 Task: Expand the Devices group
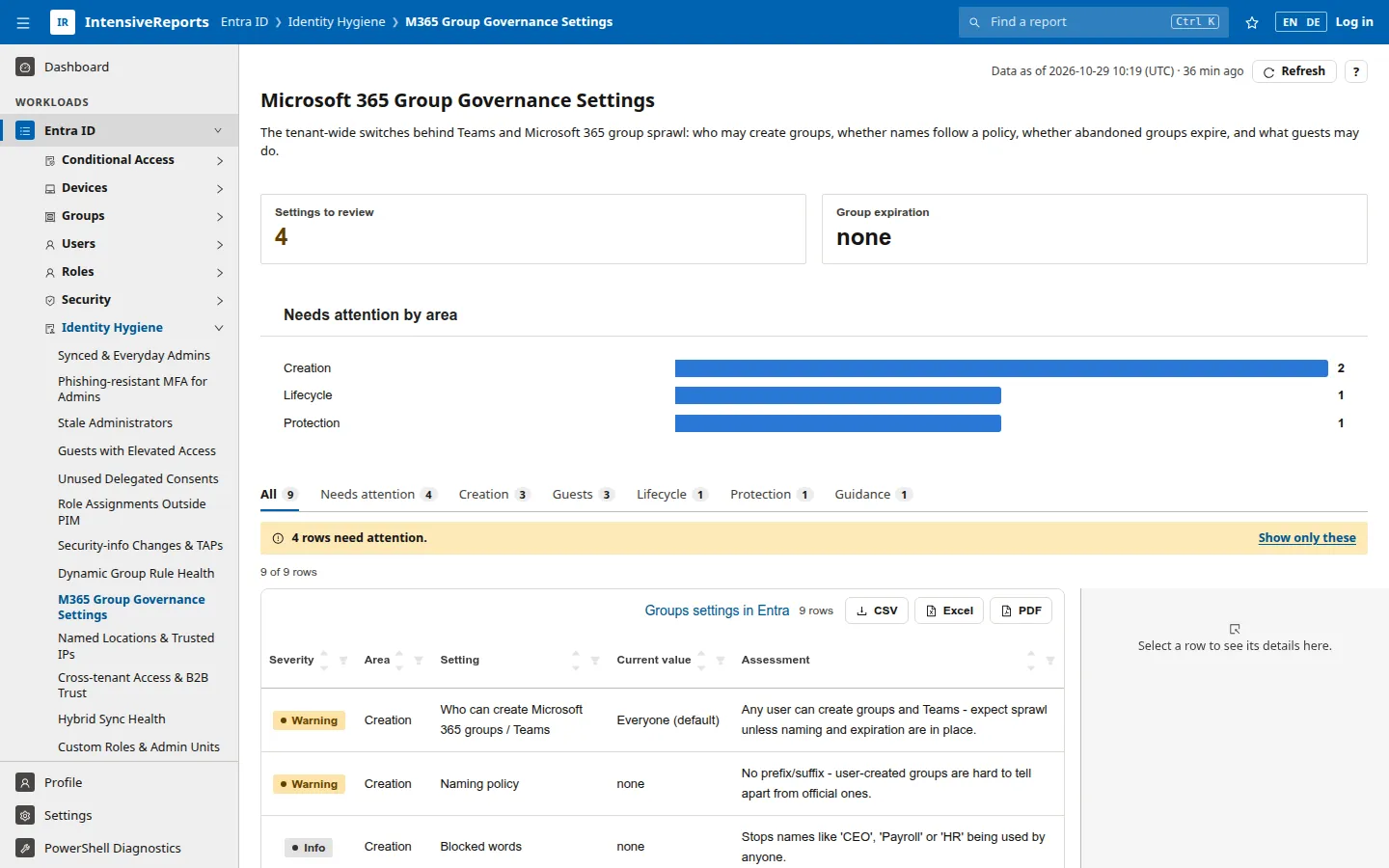(x=220, y=189)
